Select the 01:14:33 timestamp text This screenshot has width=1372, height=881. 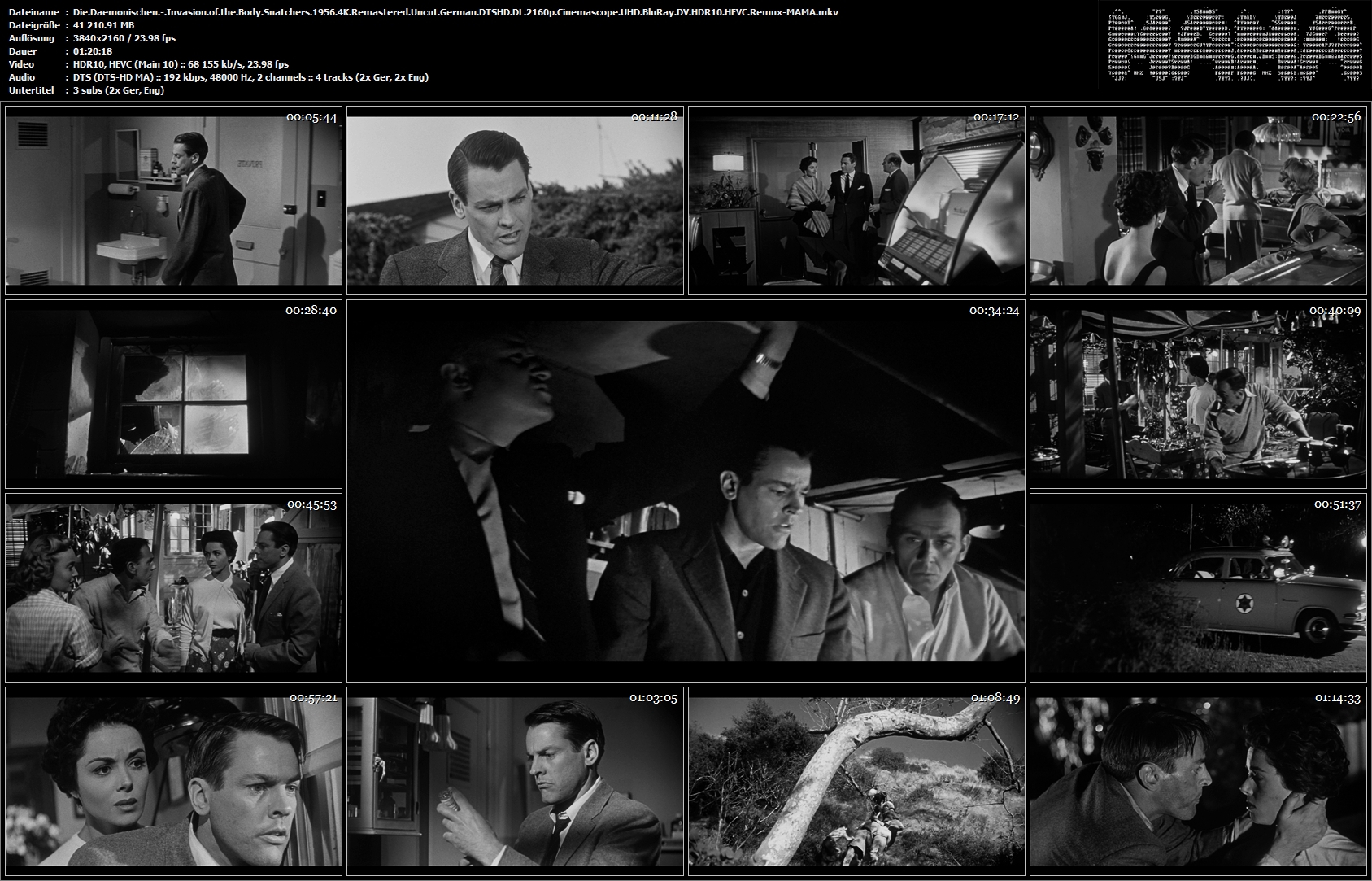click(x=1337, y=698)
